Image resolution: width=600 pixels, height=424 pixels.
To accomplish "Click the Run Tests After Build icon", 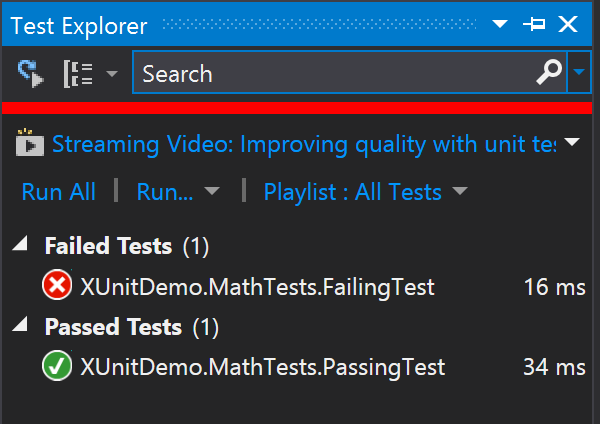I will (31, 73).
